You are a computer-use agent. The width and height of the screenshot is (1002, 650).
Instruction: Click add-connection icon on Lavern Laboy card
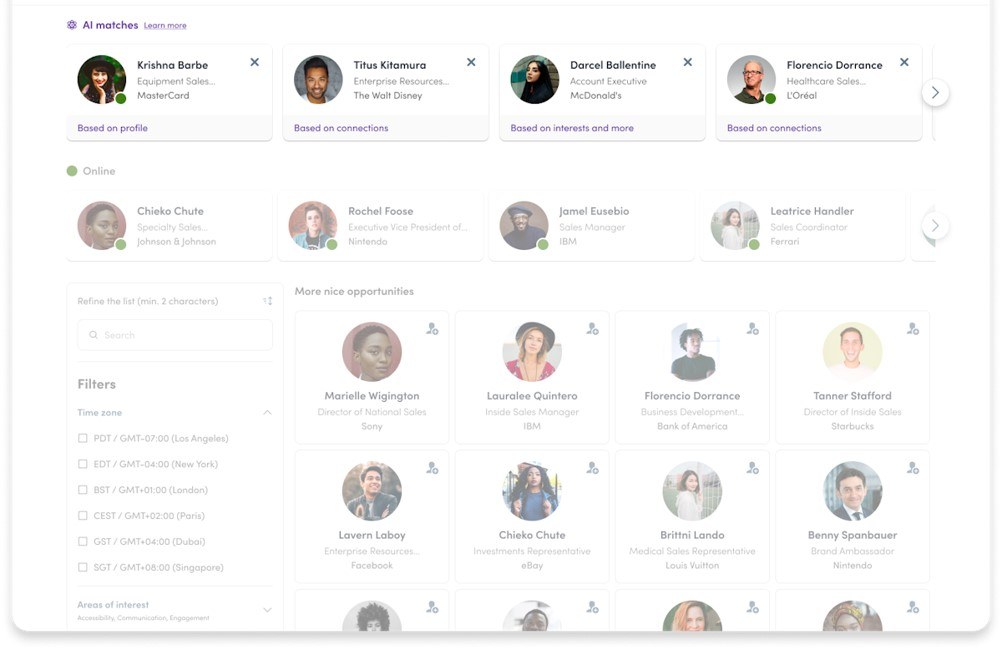click(432, 467)
